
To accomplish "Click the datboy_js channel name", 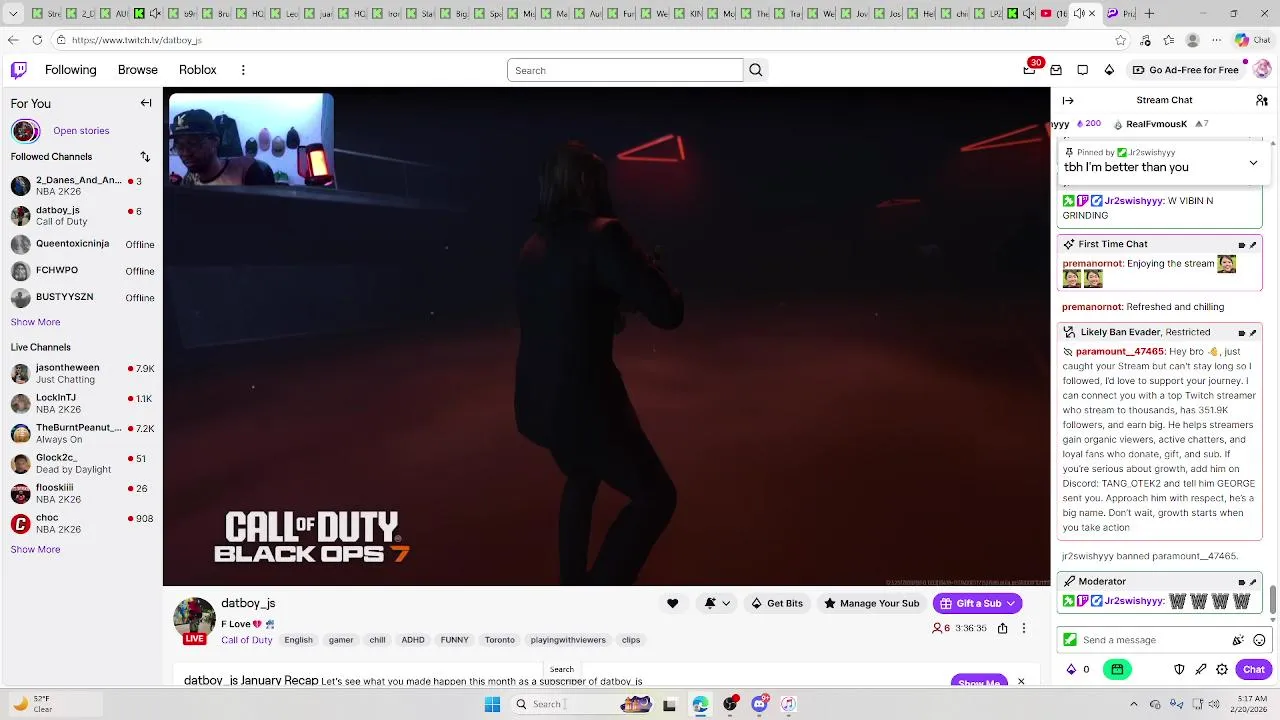I will [248, 603].
